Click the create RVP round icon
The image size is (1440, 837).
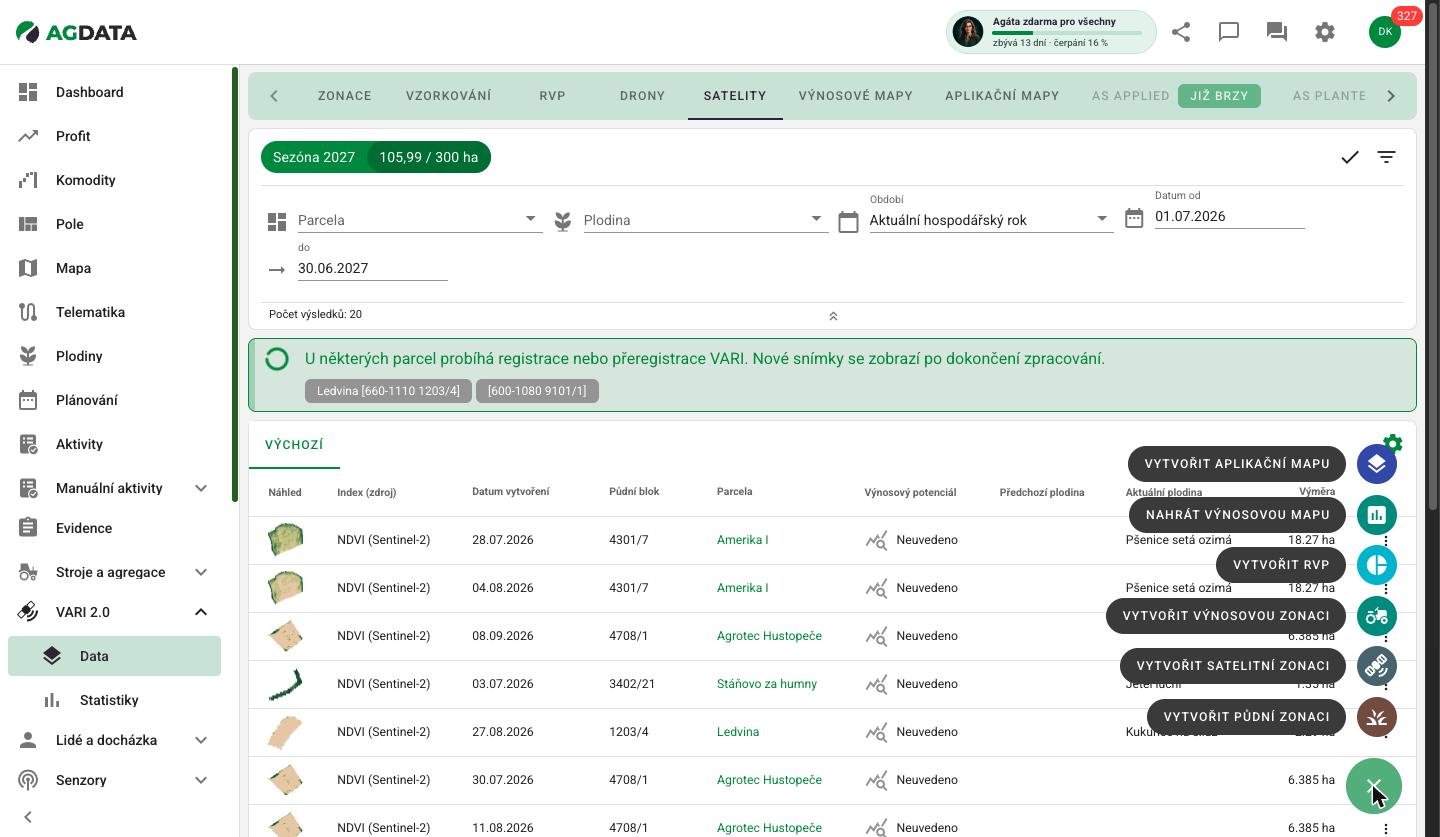point(1377,565)
